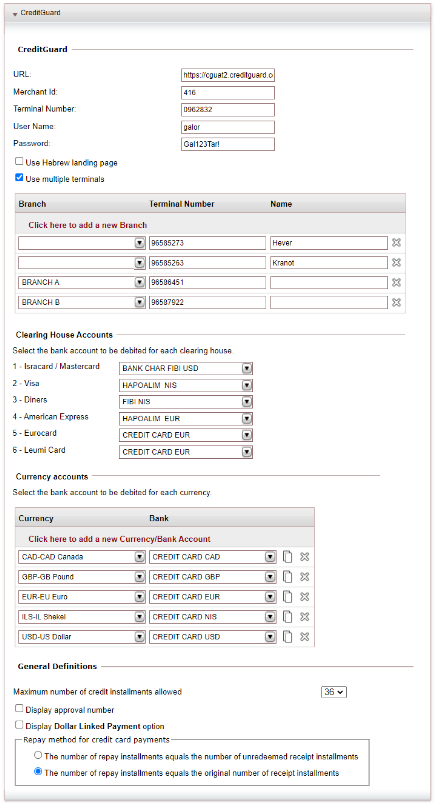
Task: Enable Use Hebrew landing page
Action: coord(19,162)
